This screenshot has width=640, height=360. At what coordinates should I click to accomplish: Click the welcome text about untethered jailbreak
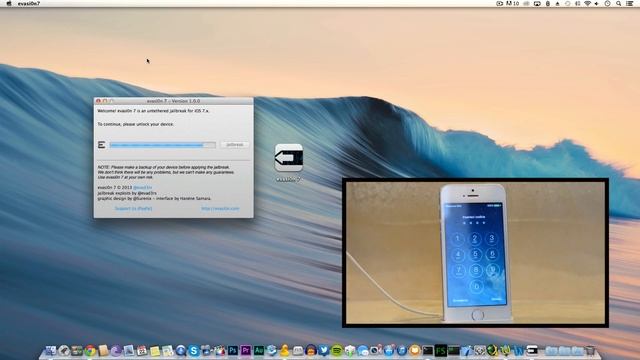153,111
